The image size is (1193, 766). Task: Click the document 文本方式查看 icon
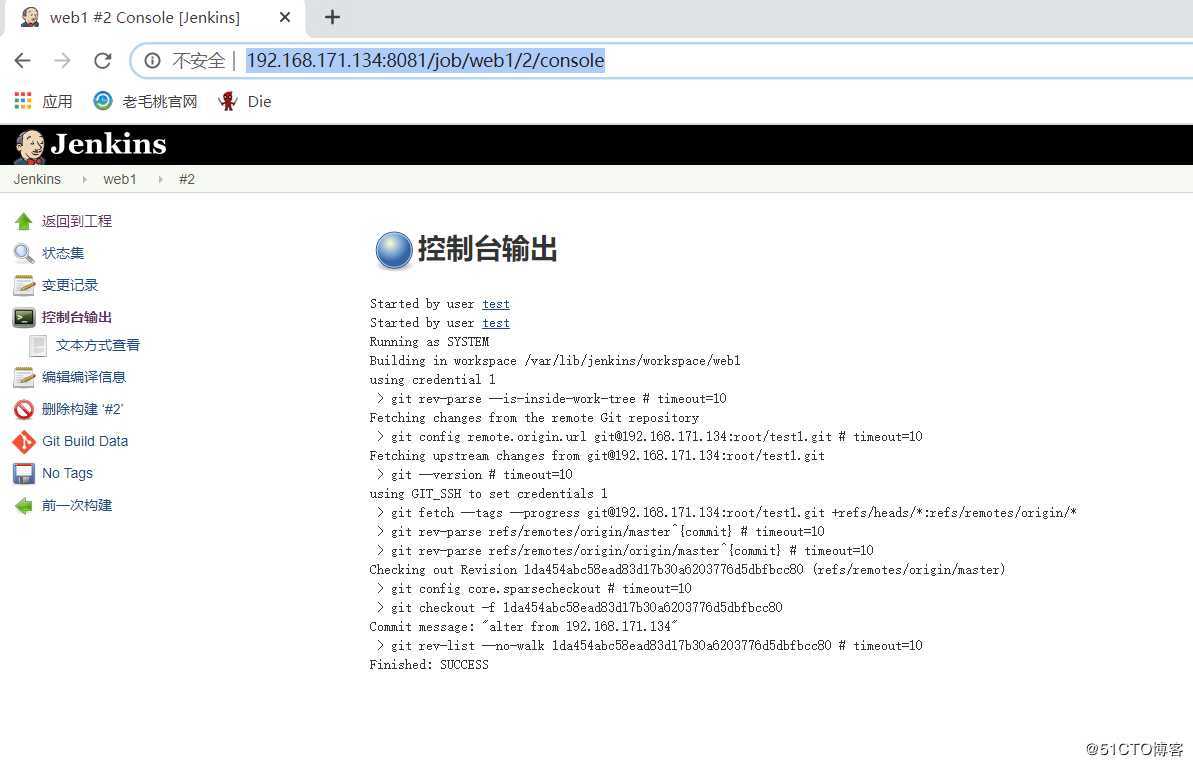(x=38, y=346)
